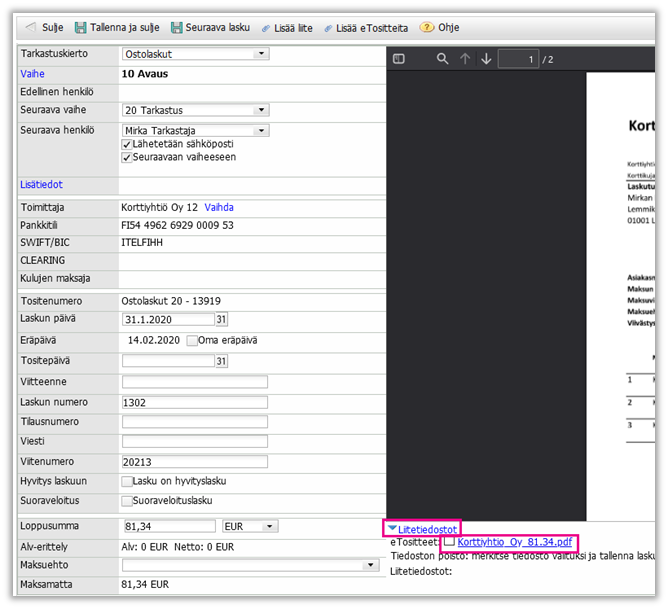Click the Loppusumma field 81,34

[170, 526]
